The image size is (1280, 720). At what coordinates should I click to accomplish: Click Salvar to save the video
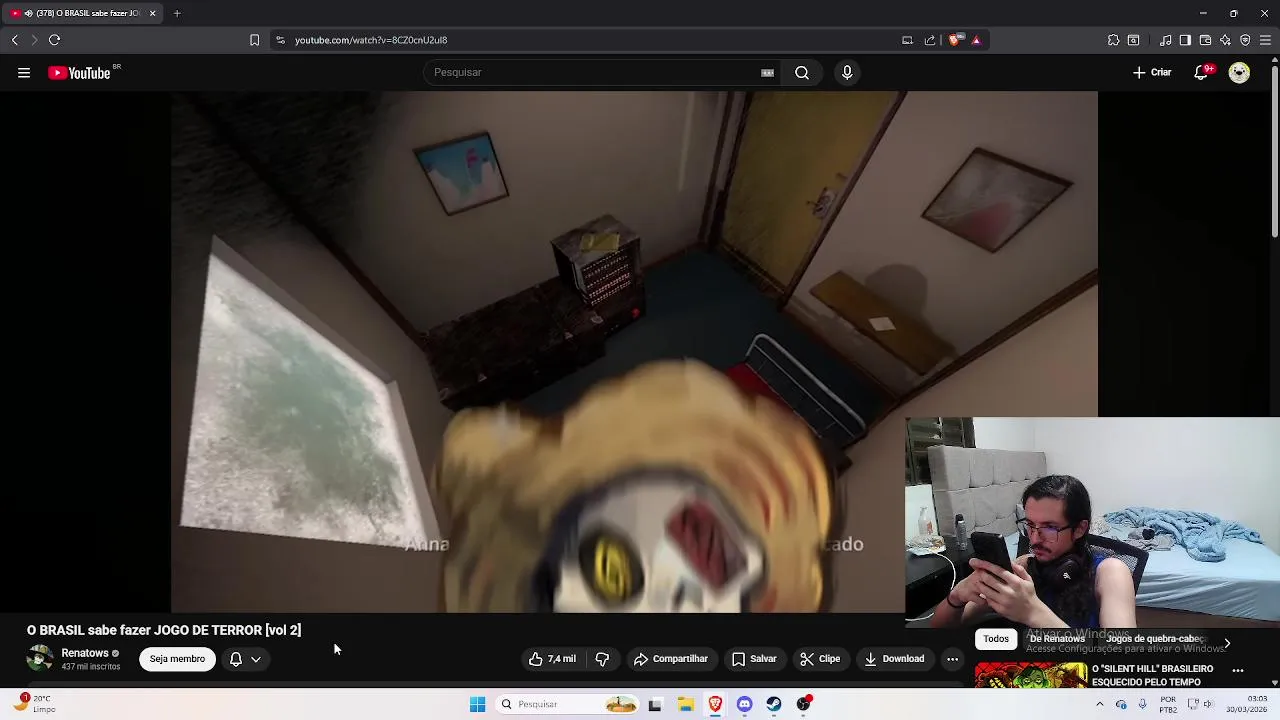[x=754, y=659]
